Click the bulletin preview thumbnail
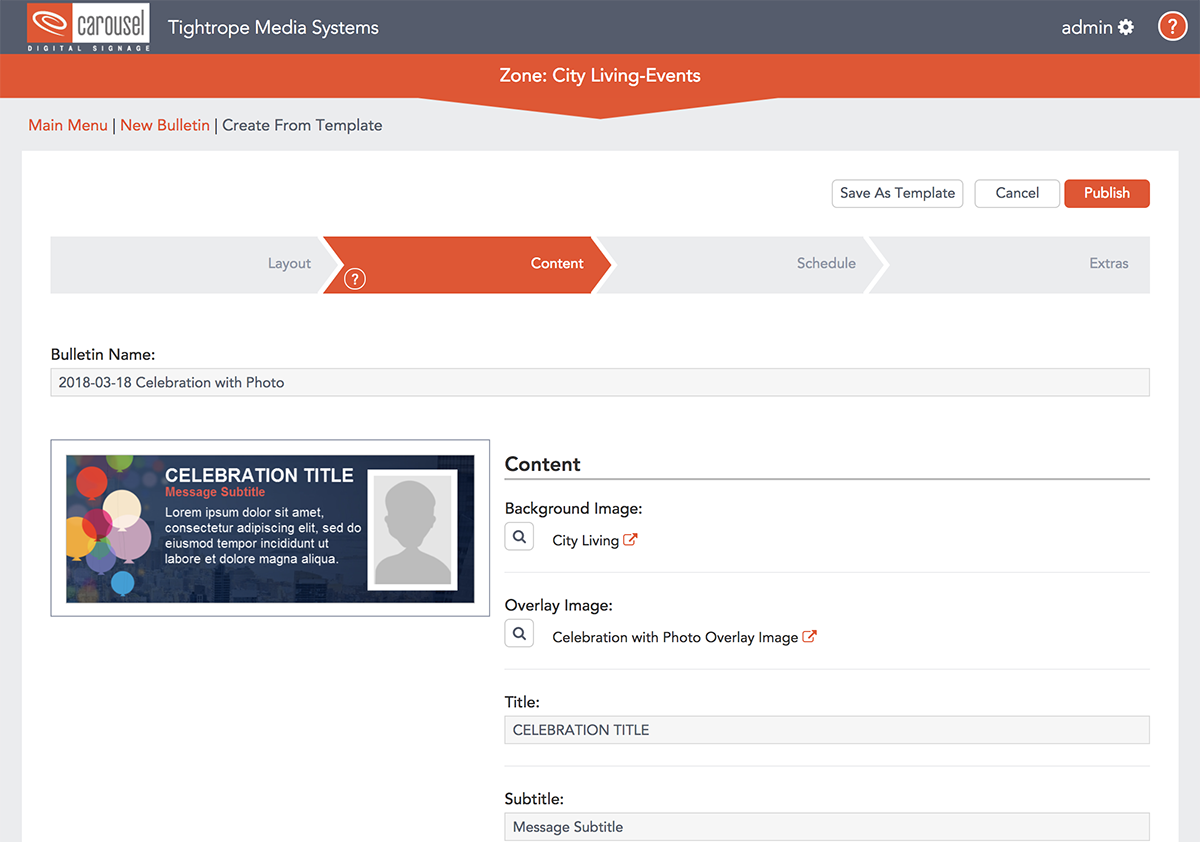 [x=270, y=528]
